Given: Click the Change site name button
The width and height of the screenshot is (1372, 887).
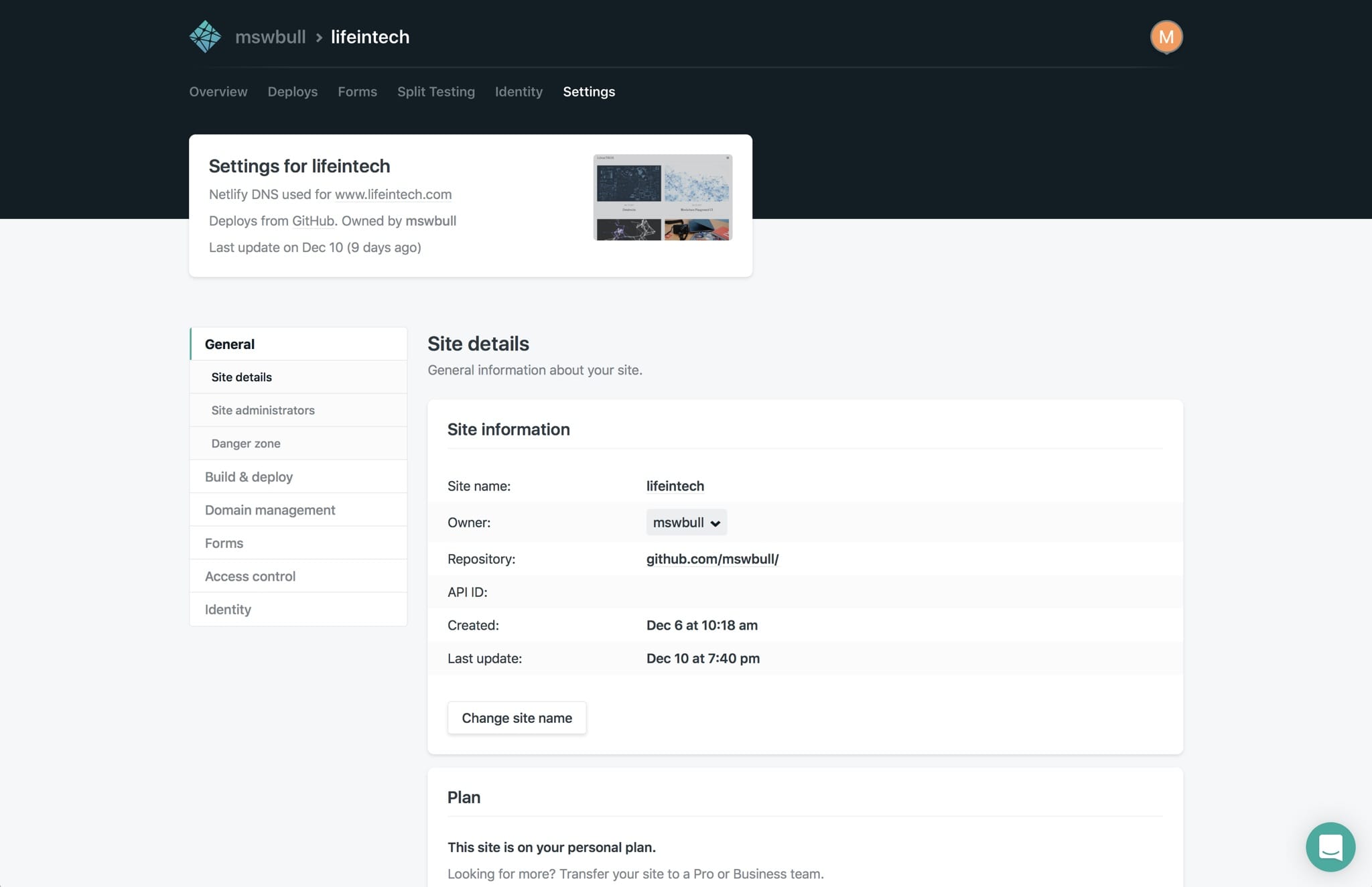Looking at the screenshot, I should tap(516, 717).
